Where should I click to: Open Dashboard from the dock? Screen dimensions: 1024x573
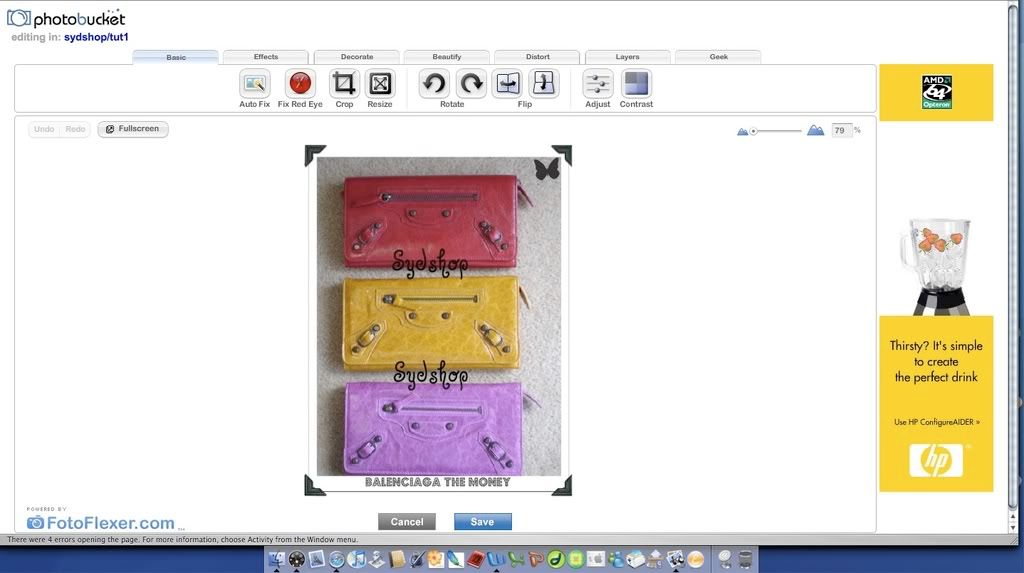tap(296, 559)
